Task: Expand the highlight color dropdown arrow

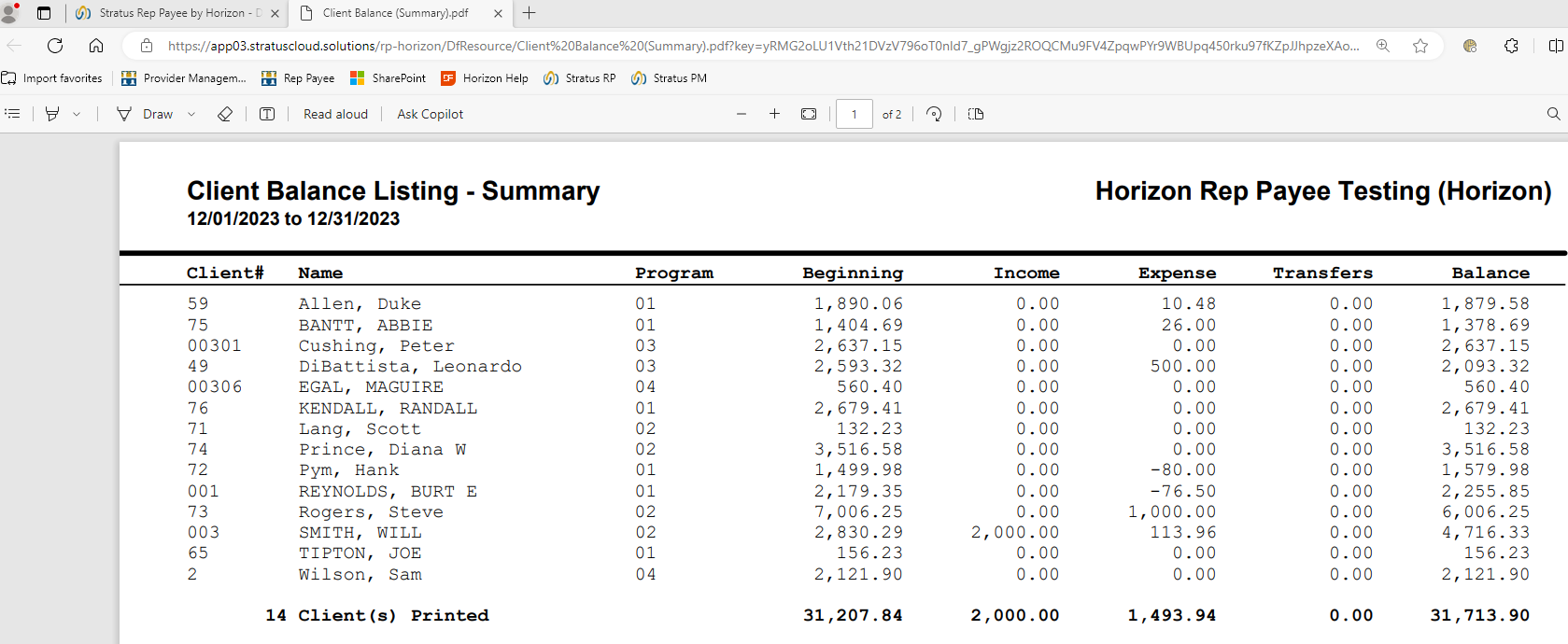Action: [x=77, y=114]
